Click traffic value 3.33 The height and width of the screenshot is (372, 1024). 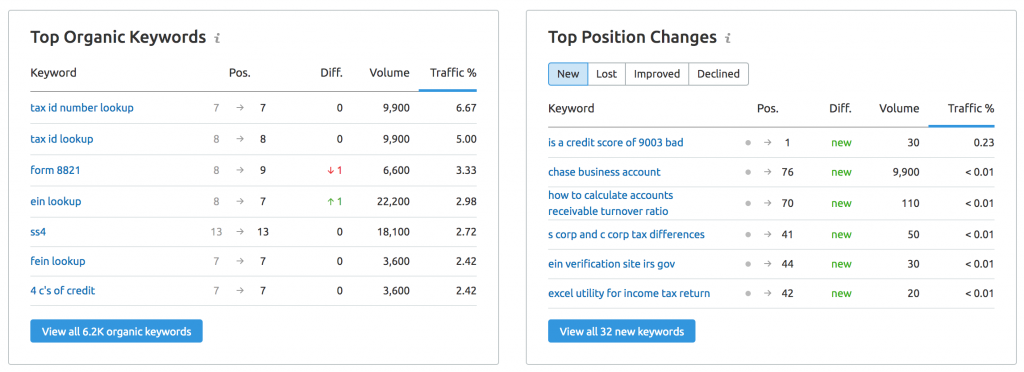point(466,170)
